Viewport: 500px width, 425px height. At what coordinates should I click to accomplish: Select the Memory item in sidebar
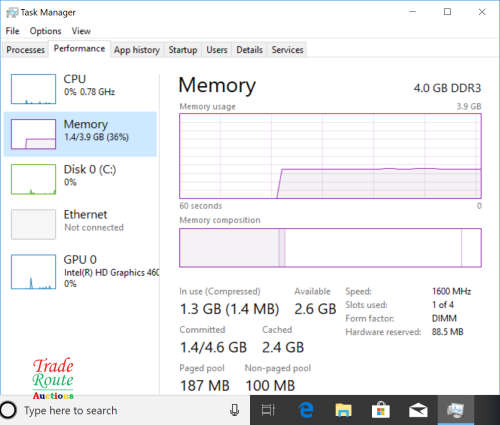coord(80,134)
